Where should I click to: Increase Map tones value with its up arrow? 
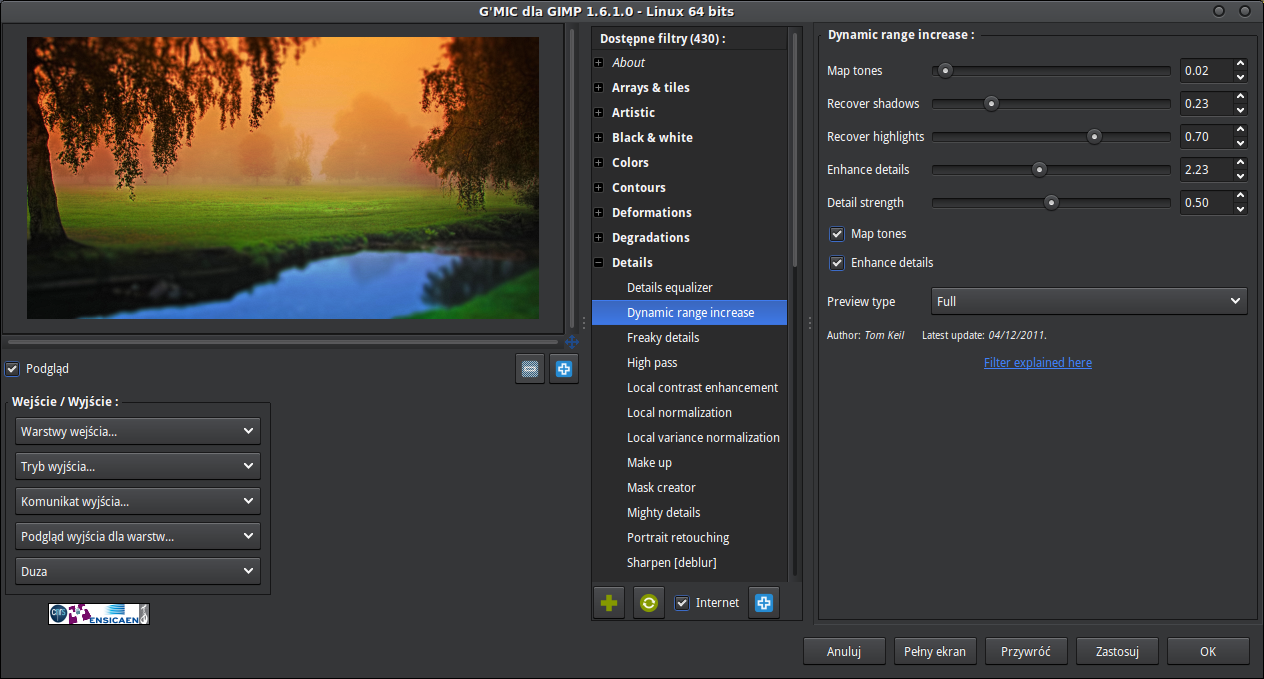pyautogui.click(x=1240, y=65)
